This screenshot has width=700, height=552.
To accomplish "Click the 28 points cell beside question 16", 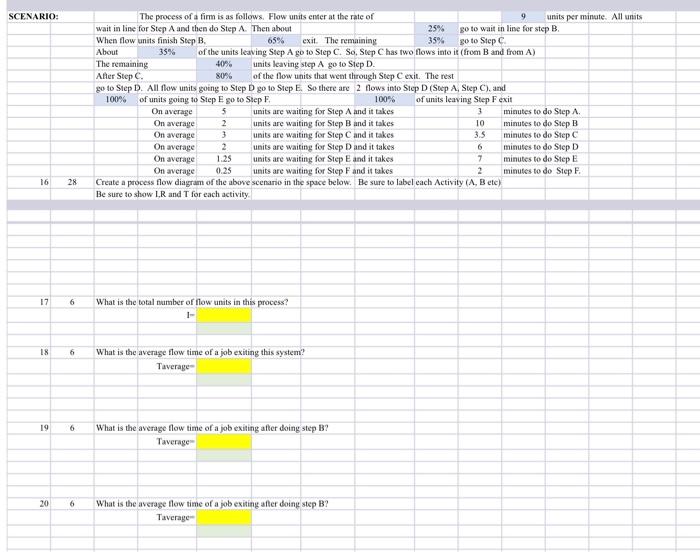I will [x=72, y=182].
